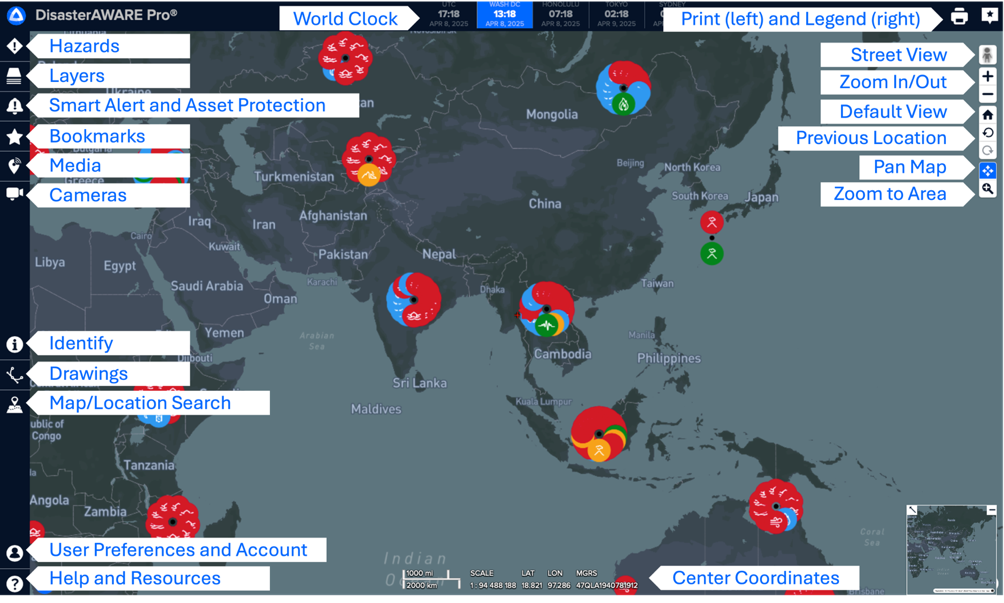
Task: Select the Pan Map tool
Action: click(987, 170)
